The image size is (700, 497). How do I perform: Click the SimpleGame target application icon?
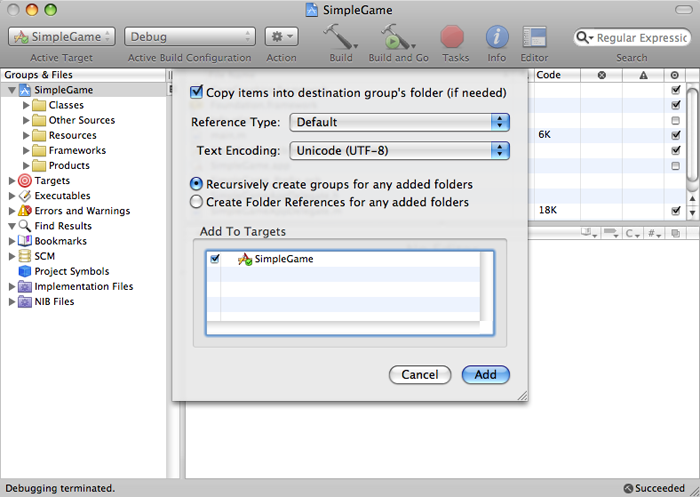245,259
